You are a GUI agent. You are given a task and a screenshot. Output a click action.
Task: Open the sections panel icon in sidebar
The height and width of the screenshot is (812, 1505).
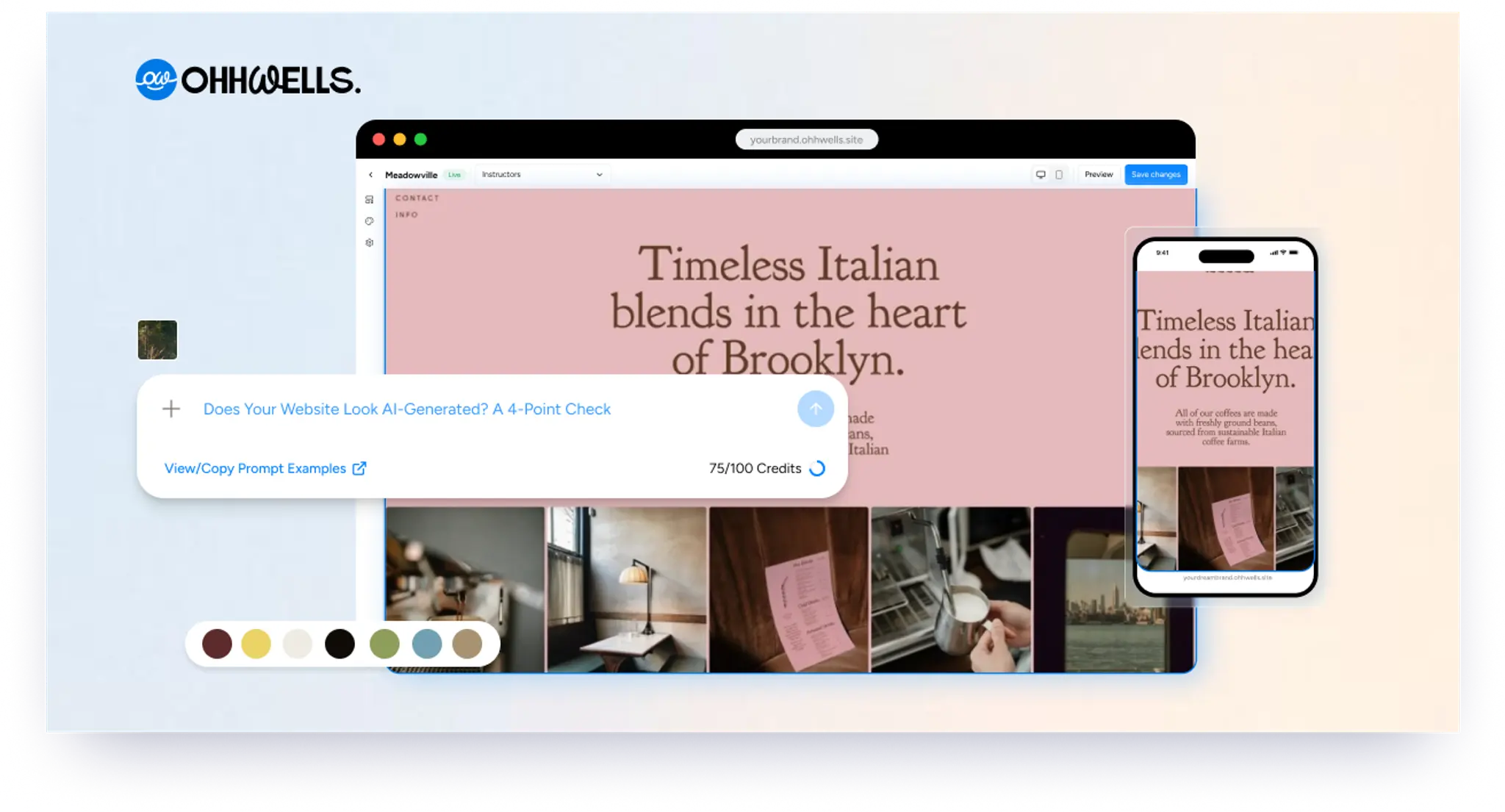[369, 200]
